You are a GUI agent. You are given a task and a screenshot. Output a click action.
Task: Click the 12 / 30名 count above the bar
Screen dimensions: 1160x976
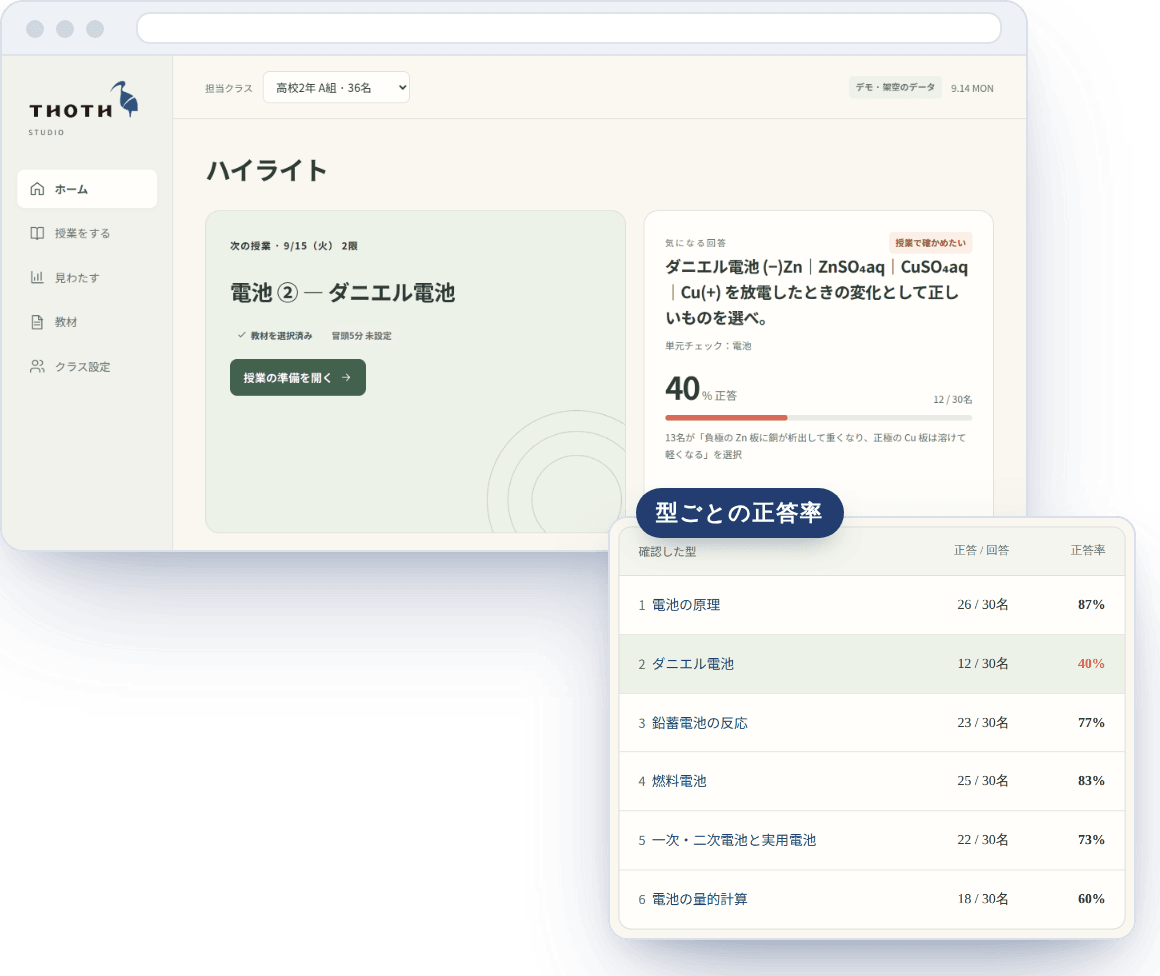pos(952,400)
